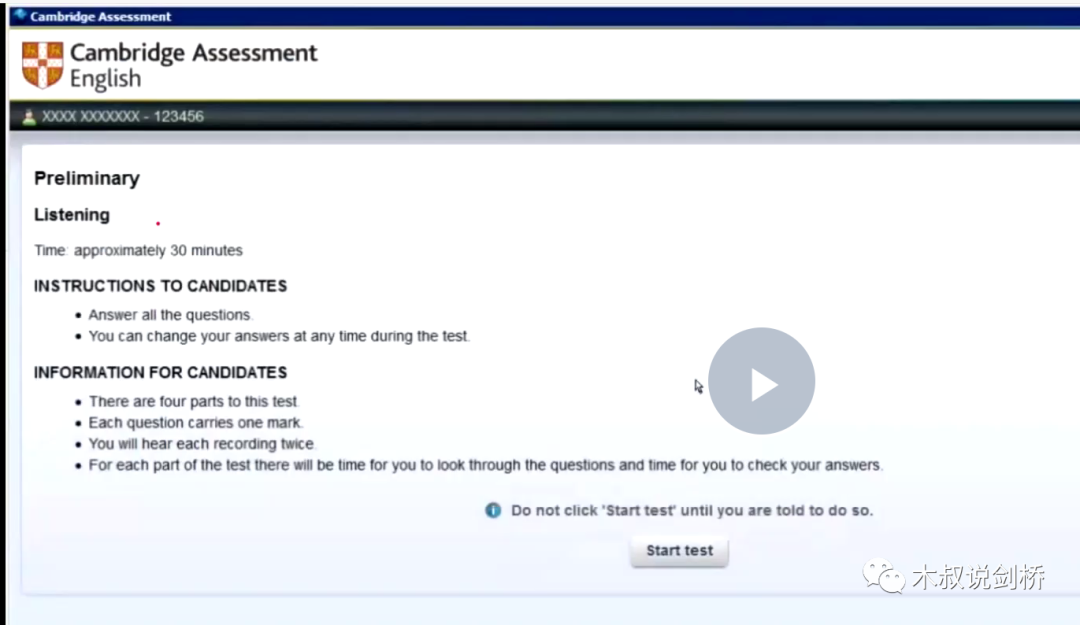Image resolution: width=1080 pixels, height=625 pixels.
Task: Click the Start test button
Action: click(x=679, y=551)
